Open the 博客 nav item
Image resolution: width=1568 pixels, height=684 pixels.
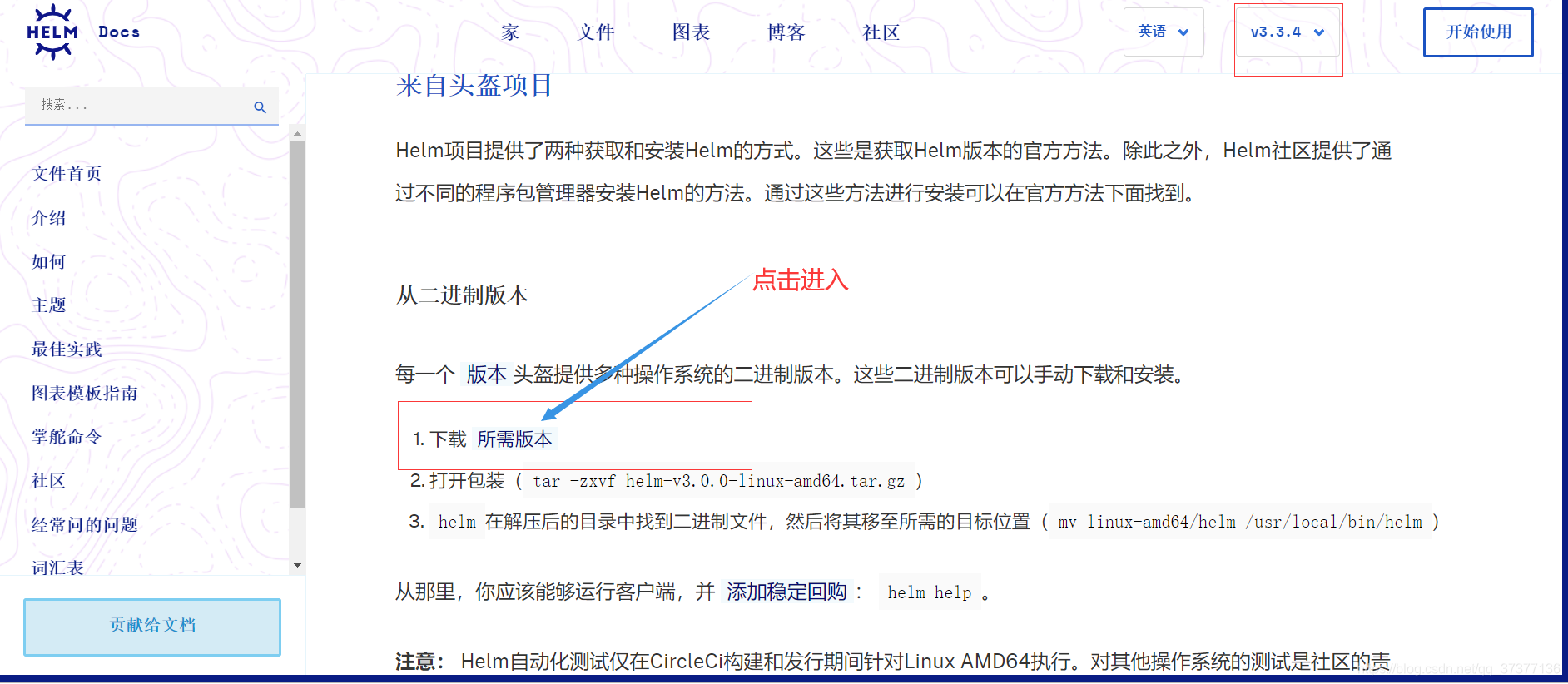[x=786, y=32]
